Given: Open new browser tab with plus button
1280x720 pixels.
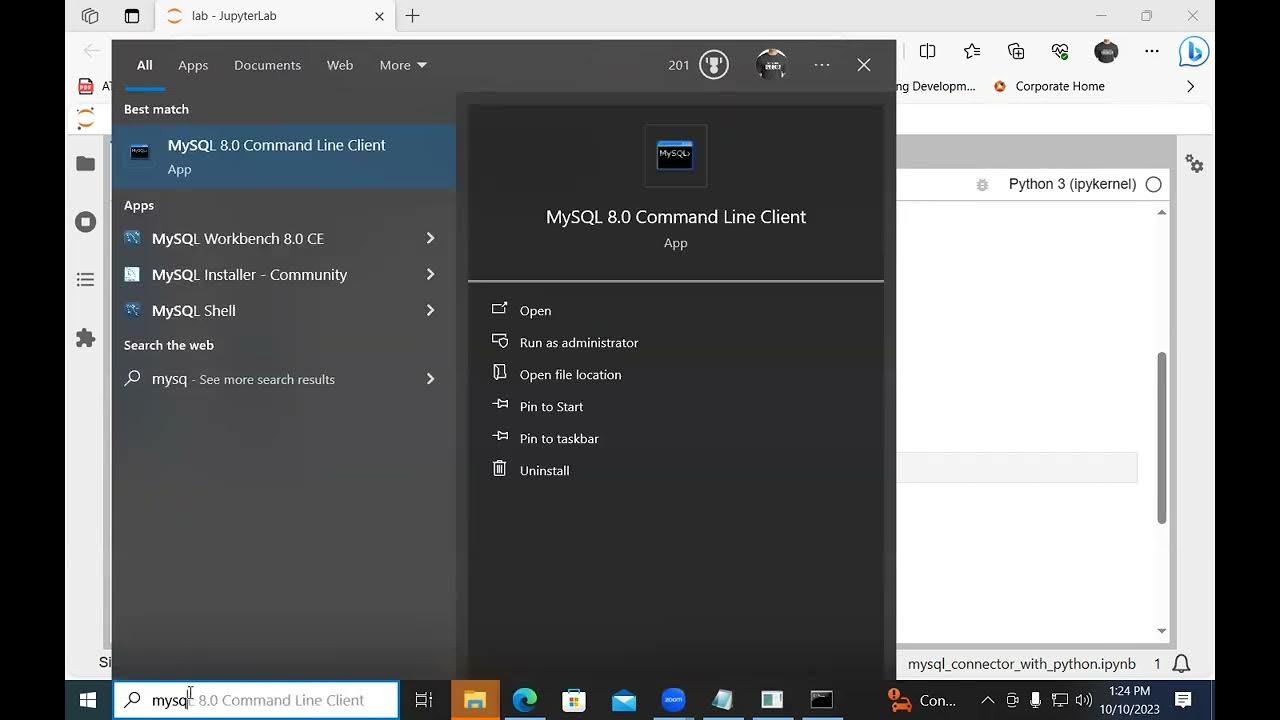Looking at the screenshot, I should [x=412, y=16].
